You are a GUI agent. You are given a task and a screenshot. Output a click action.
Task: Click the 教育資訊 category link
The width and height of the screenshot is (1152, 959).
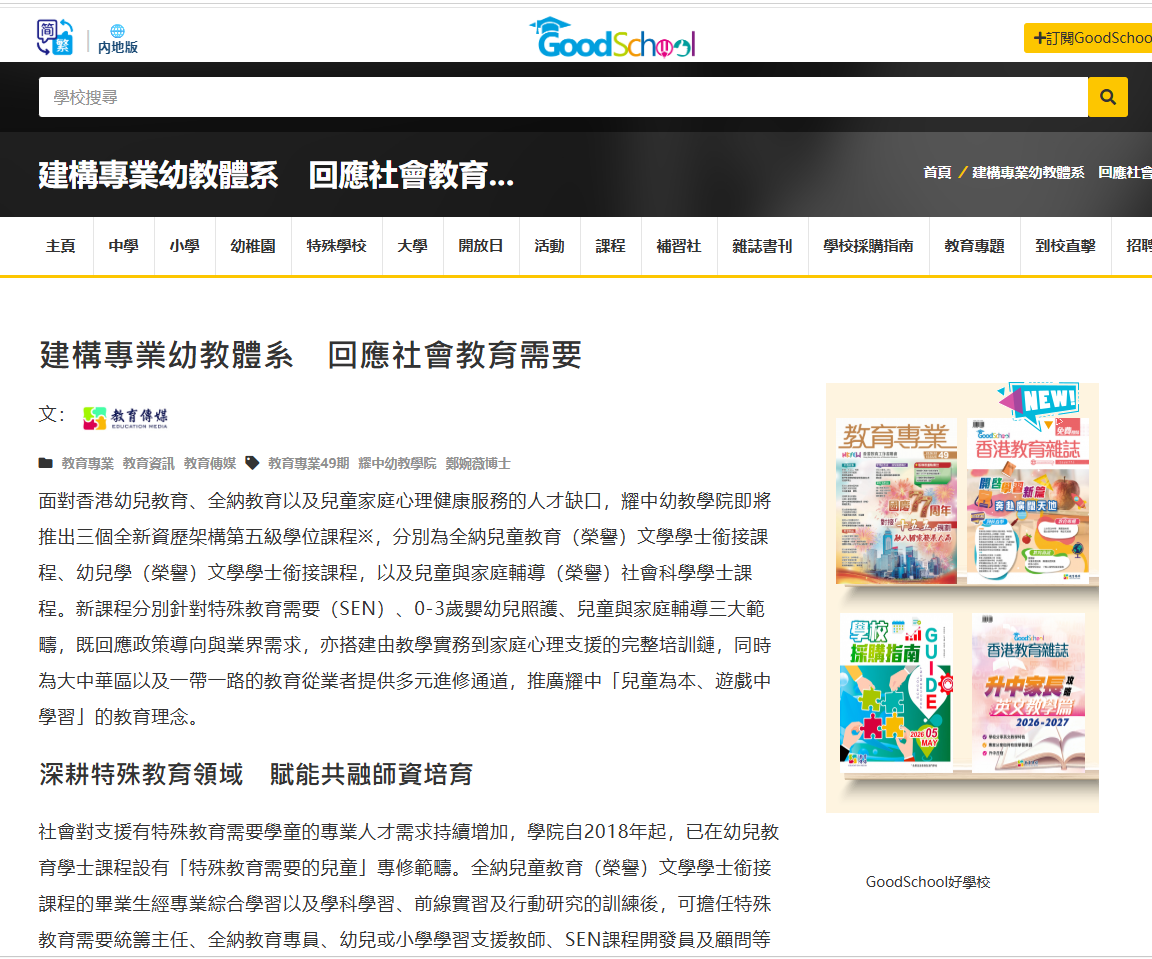148,463
